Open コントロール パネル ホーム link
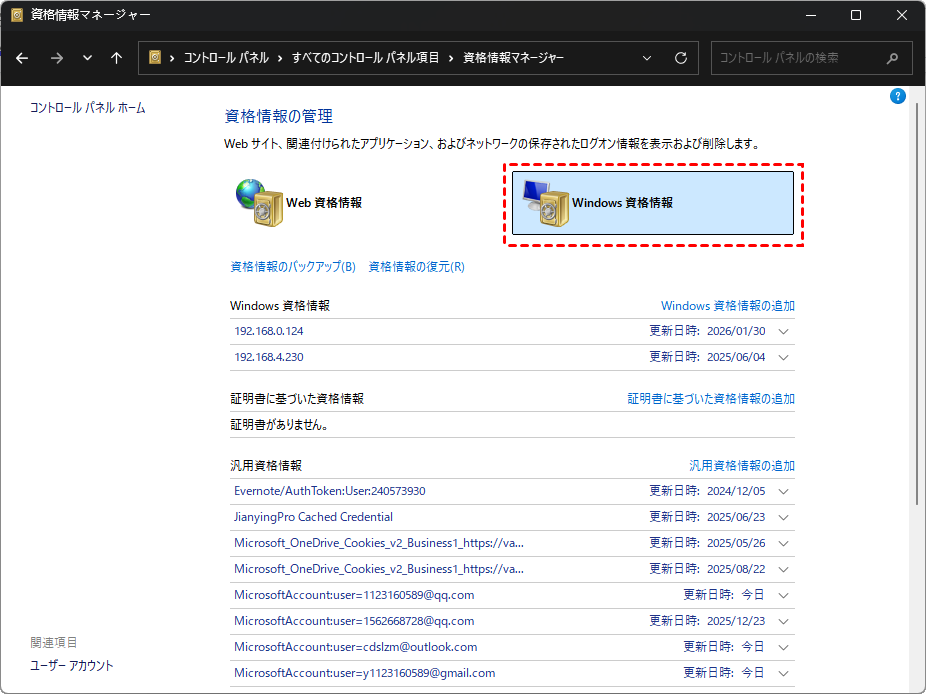 tap(87, 107)
